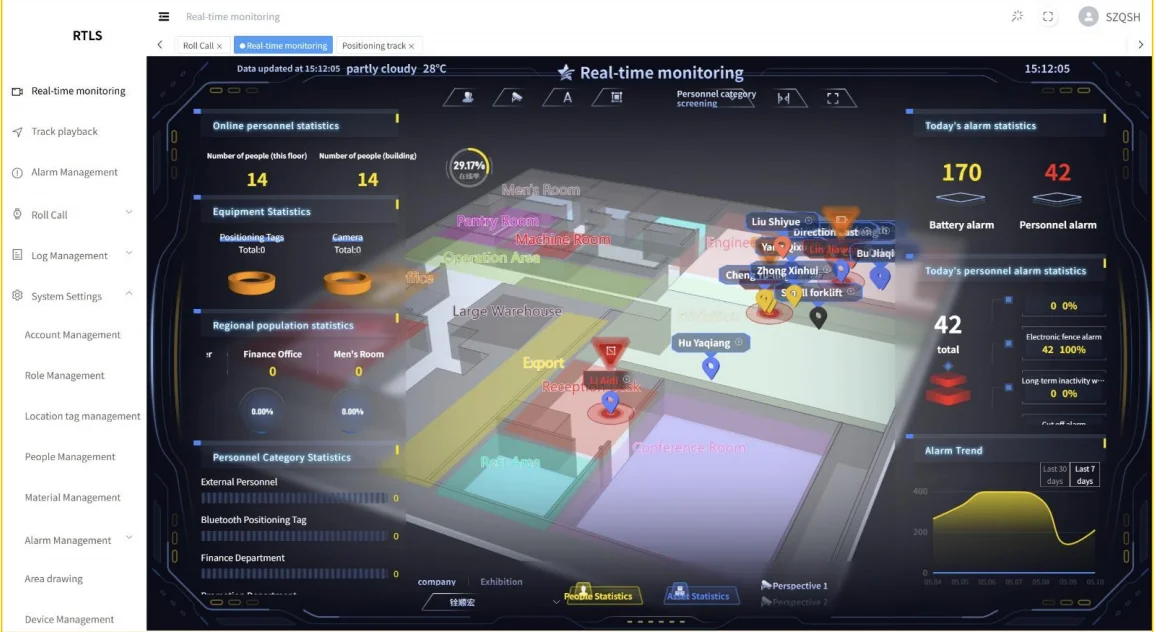Open the SZQSH user avatar
The width and height of the screenshot is (1155, 632).
[x=1088, y=16]
